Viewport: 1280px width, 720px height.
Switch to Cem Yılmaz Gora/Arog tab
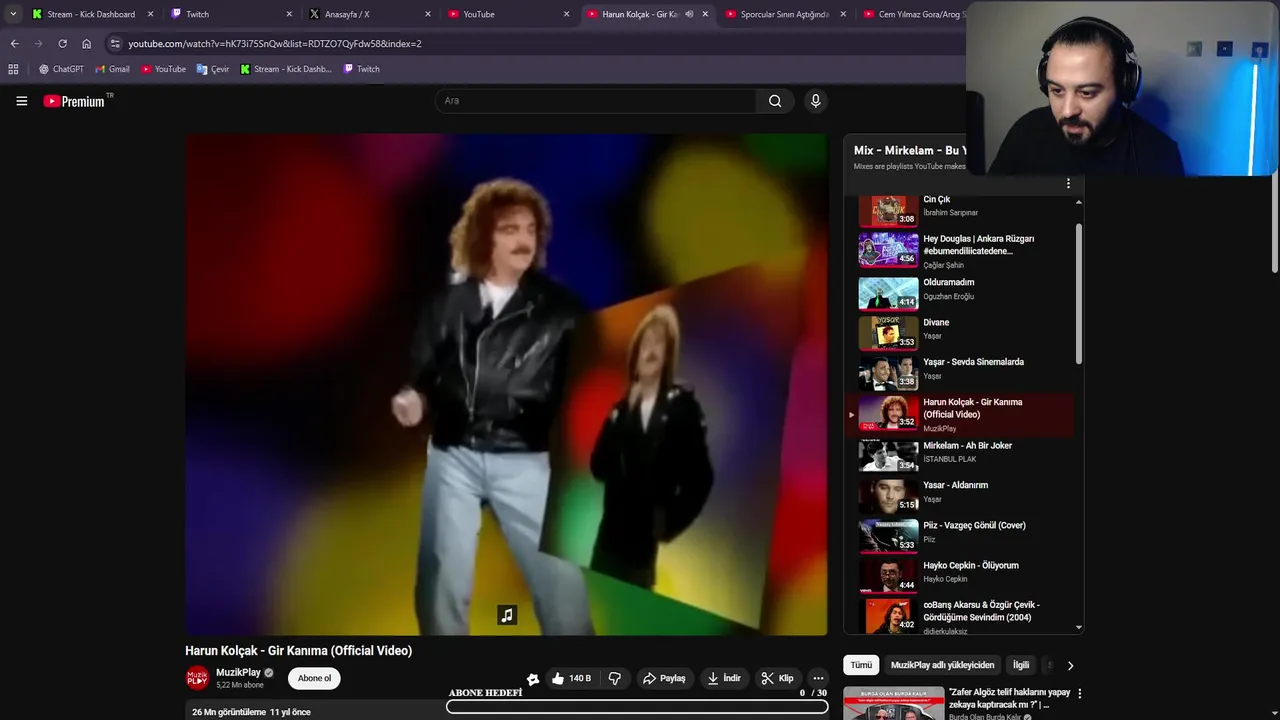tap(910, 14)
